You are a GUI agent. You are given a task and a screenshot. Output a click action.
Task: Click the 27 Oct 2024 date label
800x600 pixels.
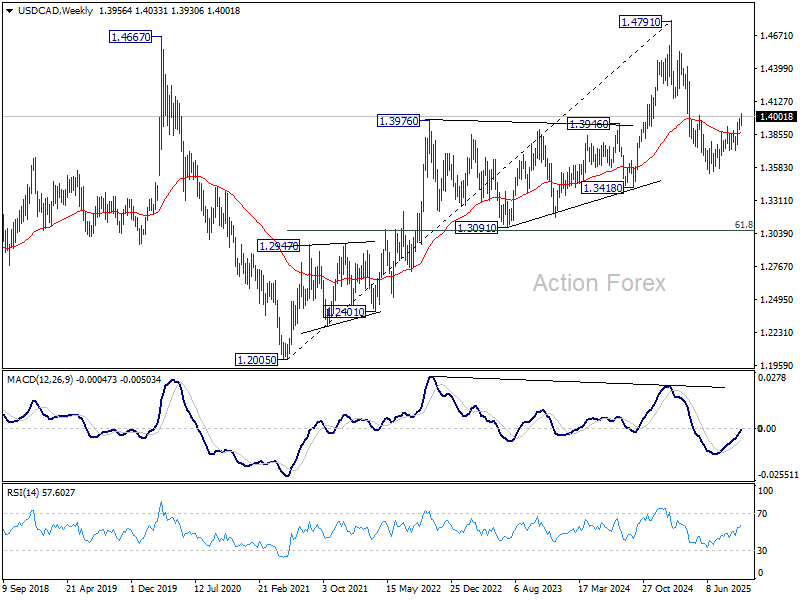click(667, 588)
